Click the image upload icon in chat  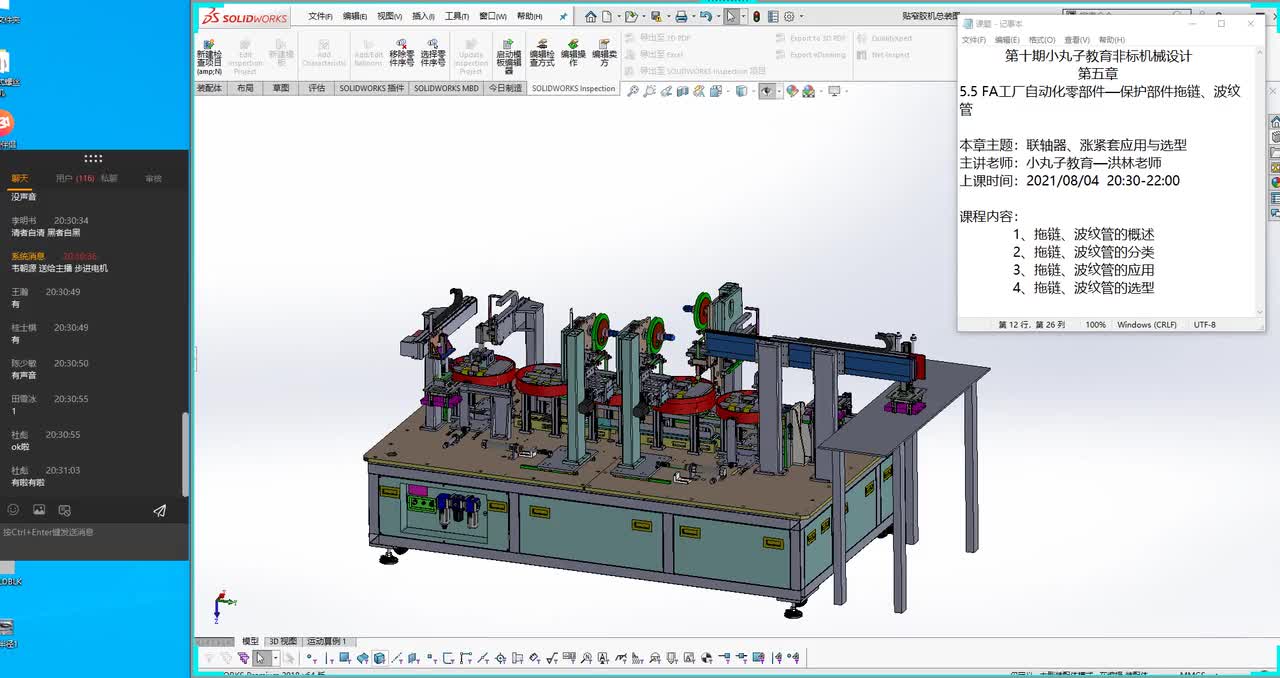tap(39, 510)
